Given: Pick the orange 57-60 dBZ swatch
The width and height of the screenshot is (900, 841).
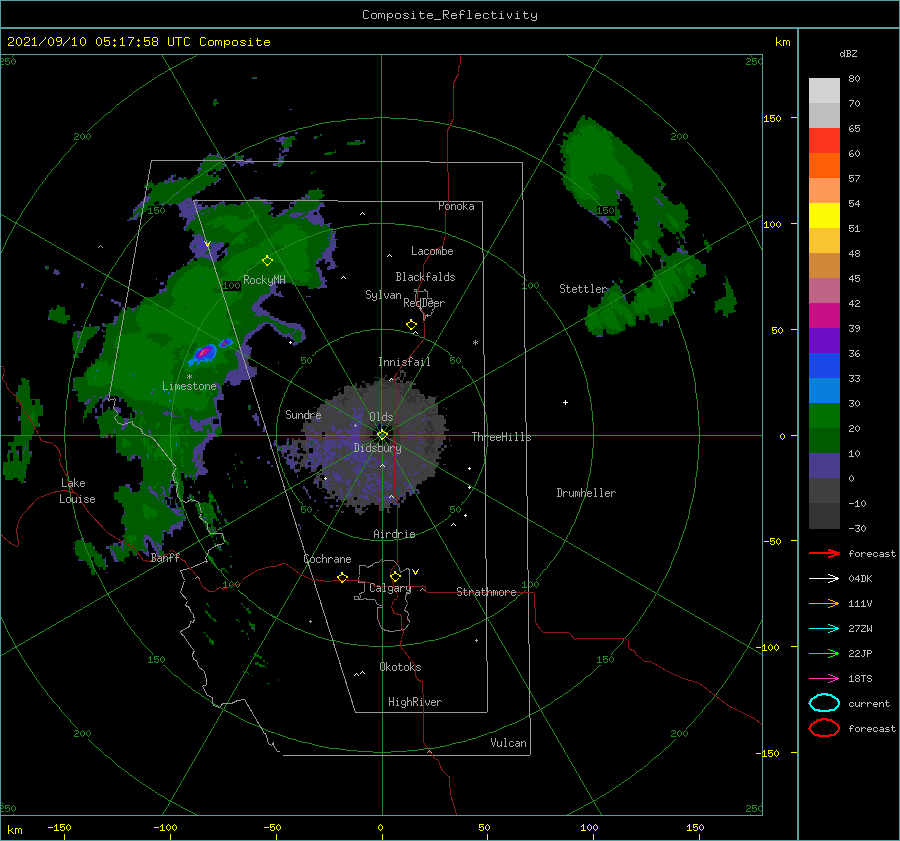Looking at the screenshot, I should pyautogui.click(x=824, y=166).
